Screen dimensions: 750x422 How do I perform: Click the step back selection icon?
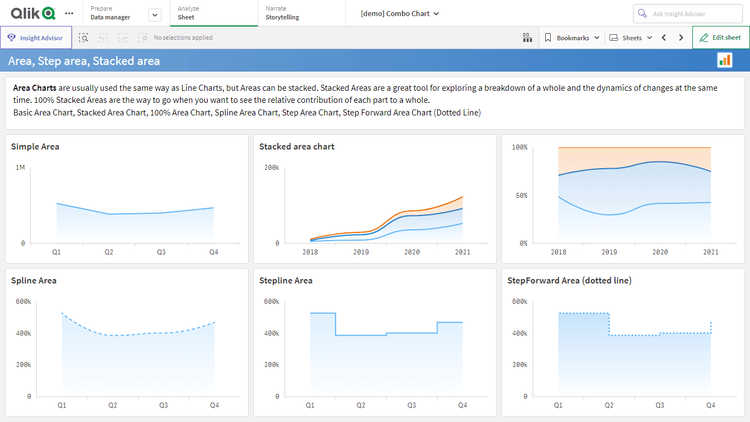(x=102, y=37)
